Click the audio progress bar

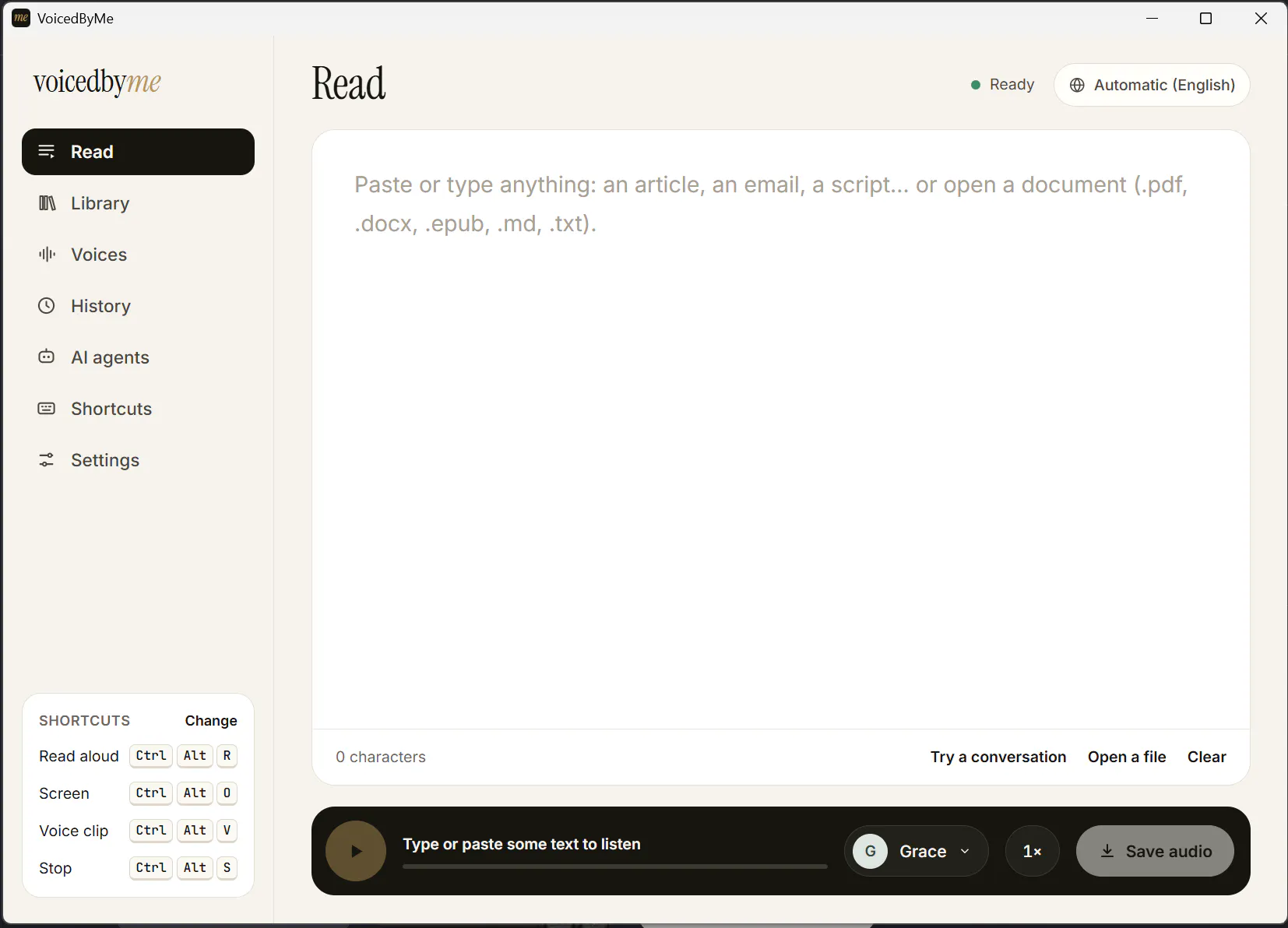[615, 866]
